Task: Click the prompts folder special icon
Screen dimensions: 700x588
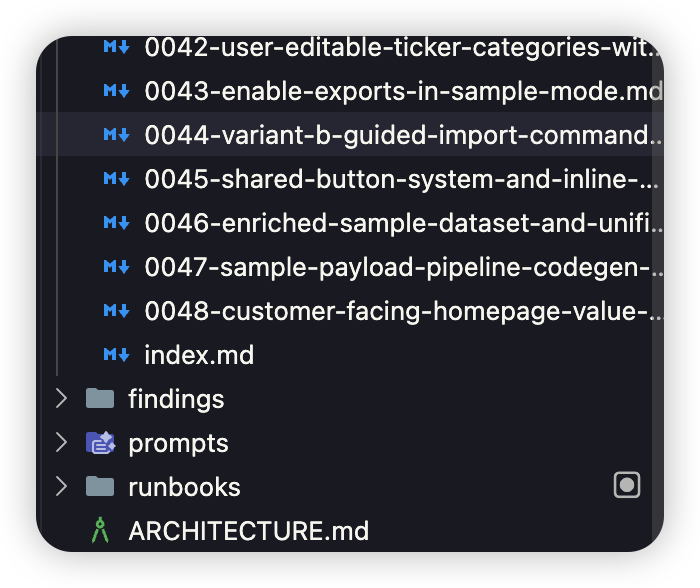Action: [100, 443]
